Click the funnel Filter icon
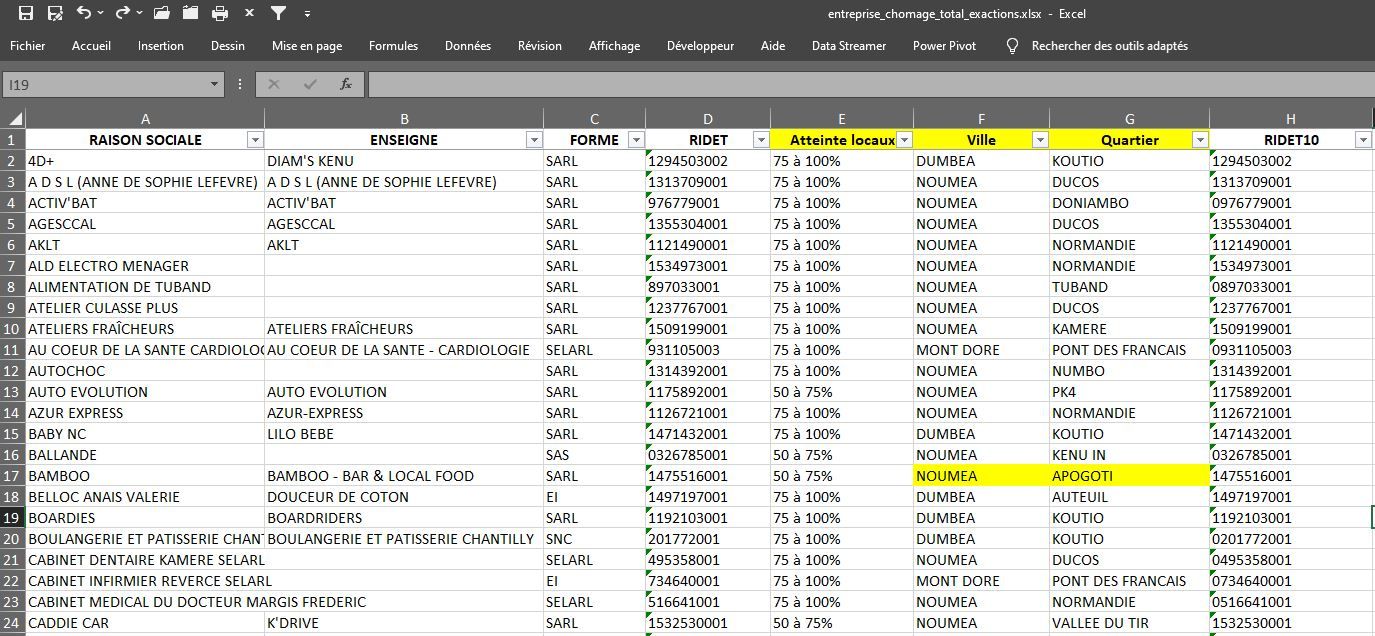 tap(279, 14)
